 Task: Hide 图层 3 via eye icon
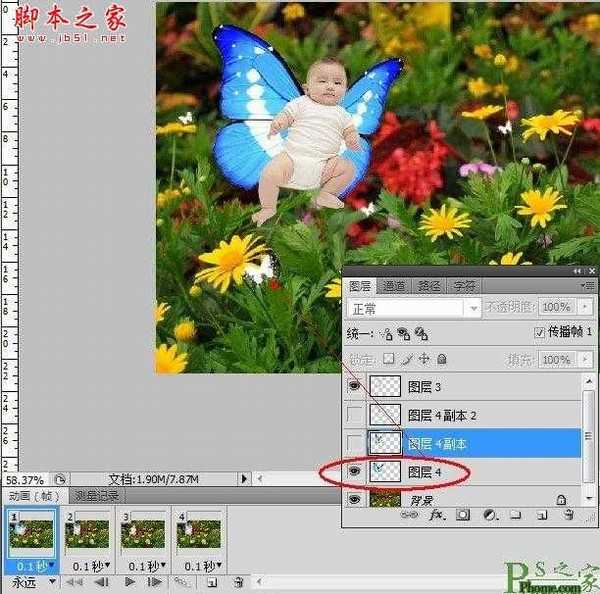point(354,386)
